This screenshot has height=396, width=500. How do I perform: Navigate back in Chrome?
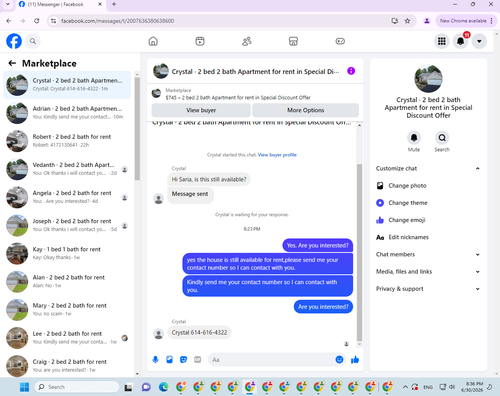tap(9, 21)
